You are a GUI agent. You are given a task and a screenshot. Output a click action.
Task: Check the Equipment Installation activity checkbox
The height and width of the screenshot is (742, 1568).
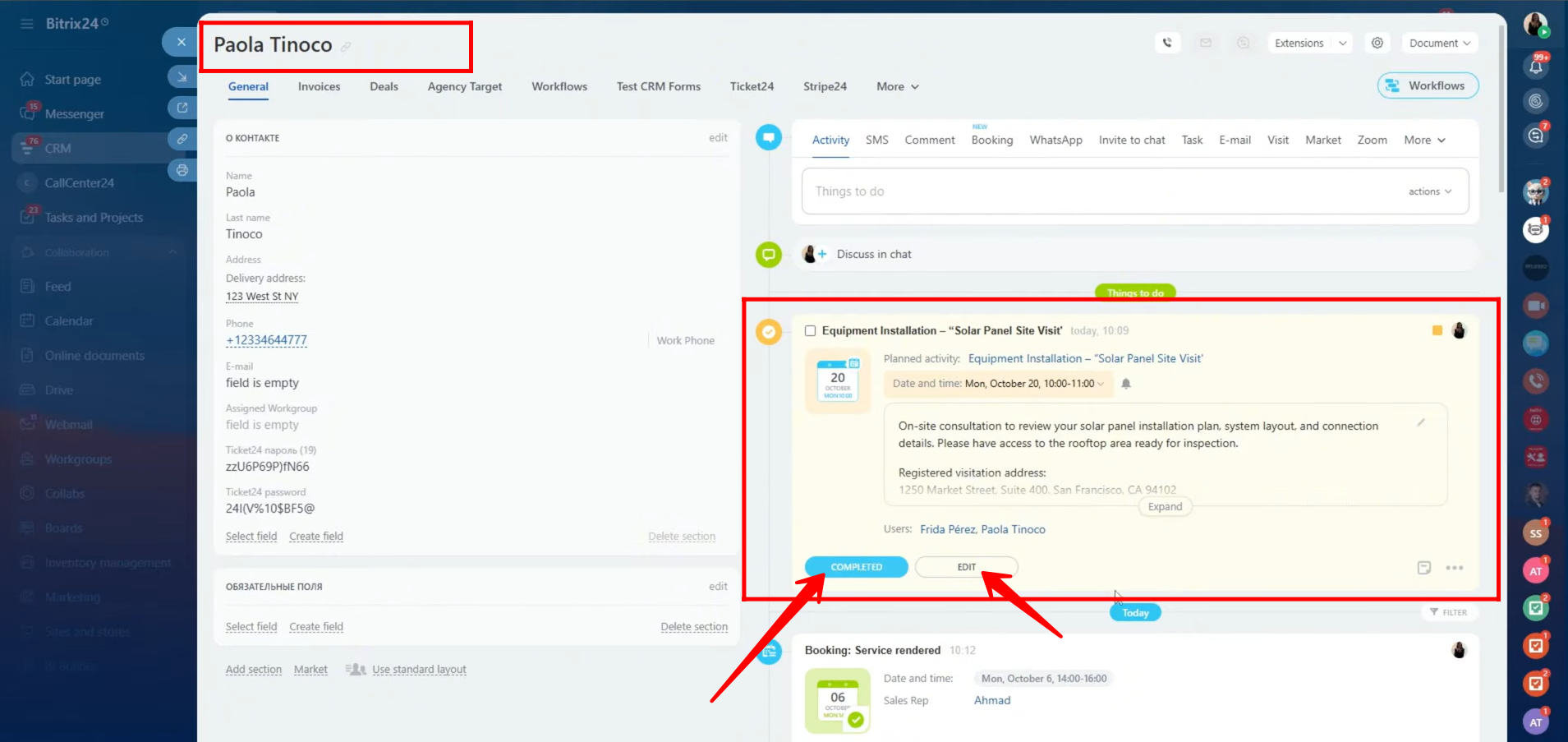pyautogui.click(x=811, y=331)
